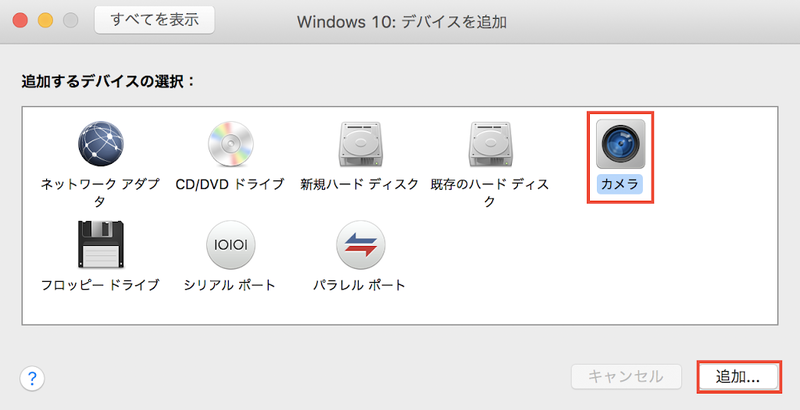Click the フロッピー ドライブ text label
Screen dimensions: 800x410
click(100, 286)
